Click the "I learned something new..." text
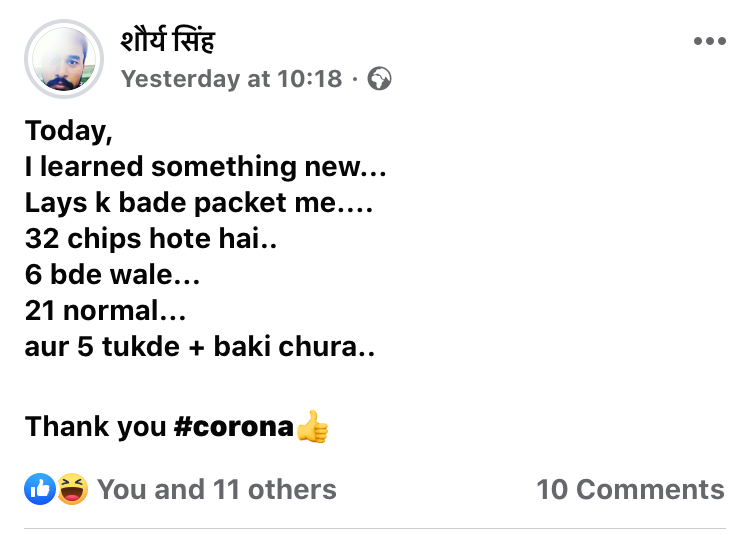This screenshot has height=544, width=750. [205, 166]
